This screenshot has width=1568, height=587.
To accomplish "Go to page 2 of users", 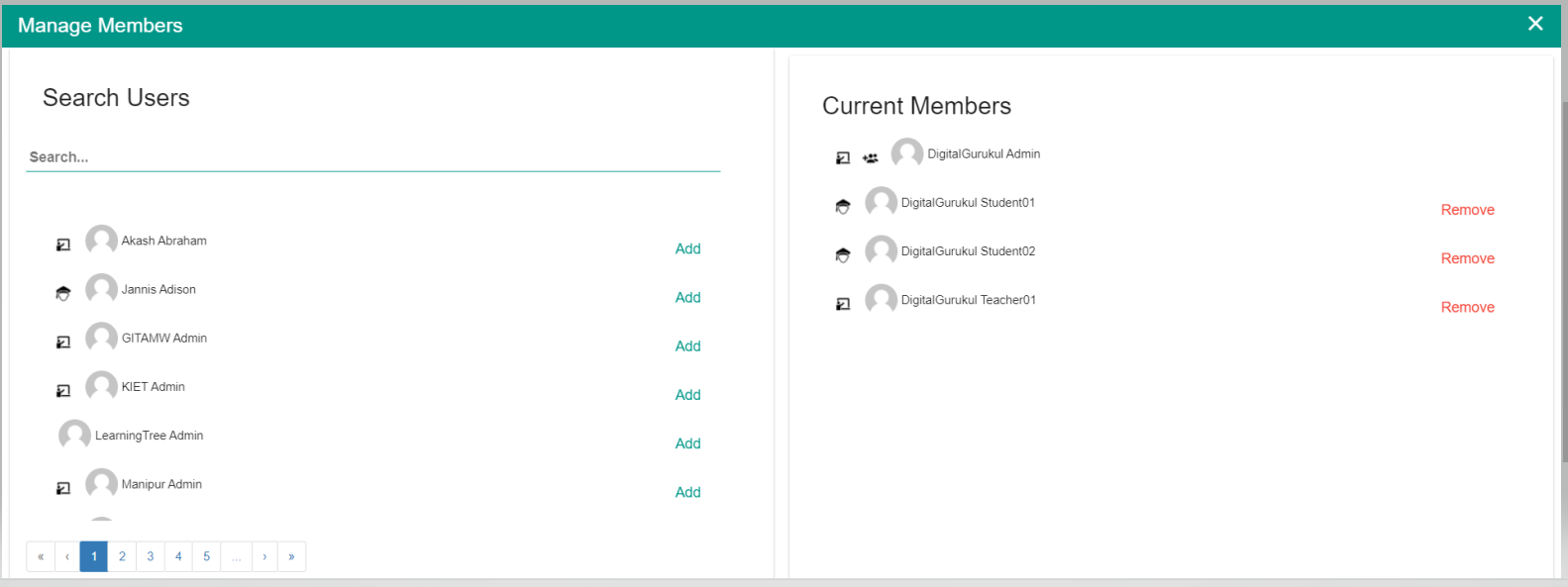I will (122, 556).
